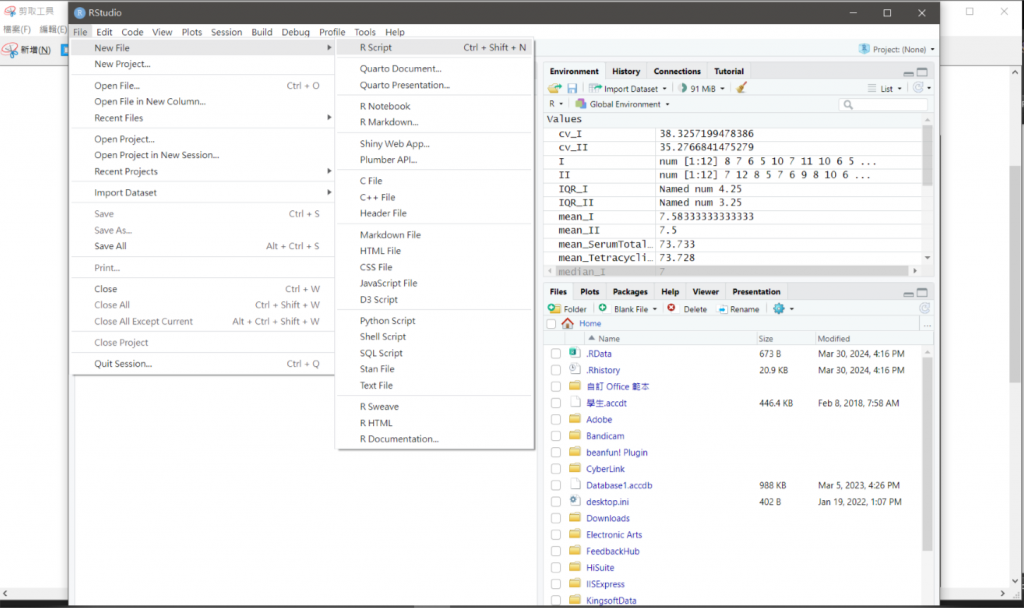
Task: Choose R Script from New File submenu
Action: (x=434, y=48)
